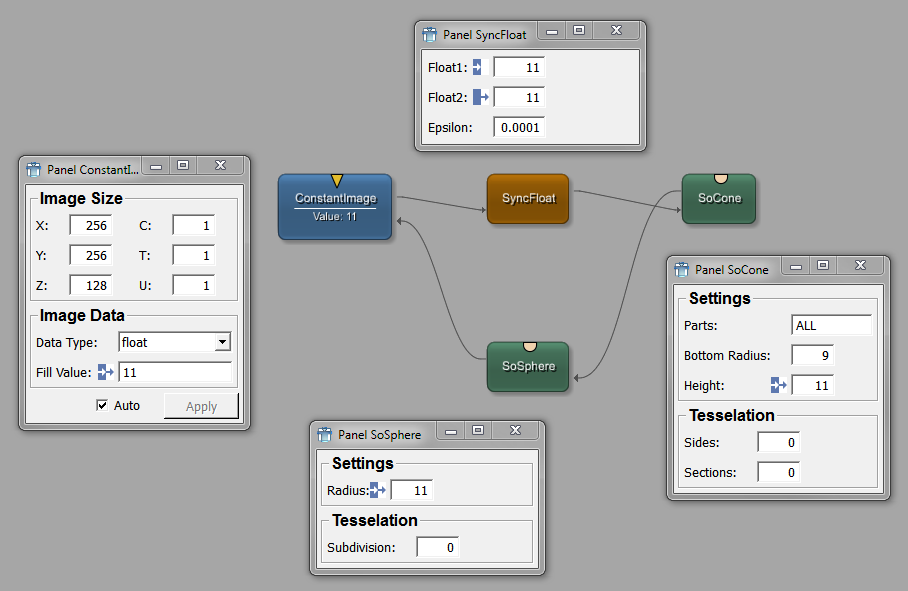Viewport: 908px width, 591px height.
Task: Click the ConstantImage module node
Action: click(x=334, y=207)
